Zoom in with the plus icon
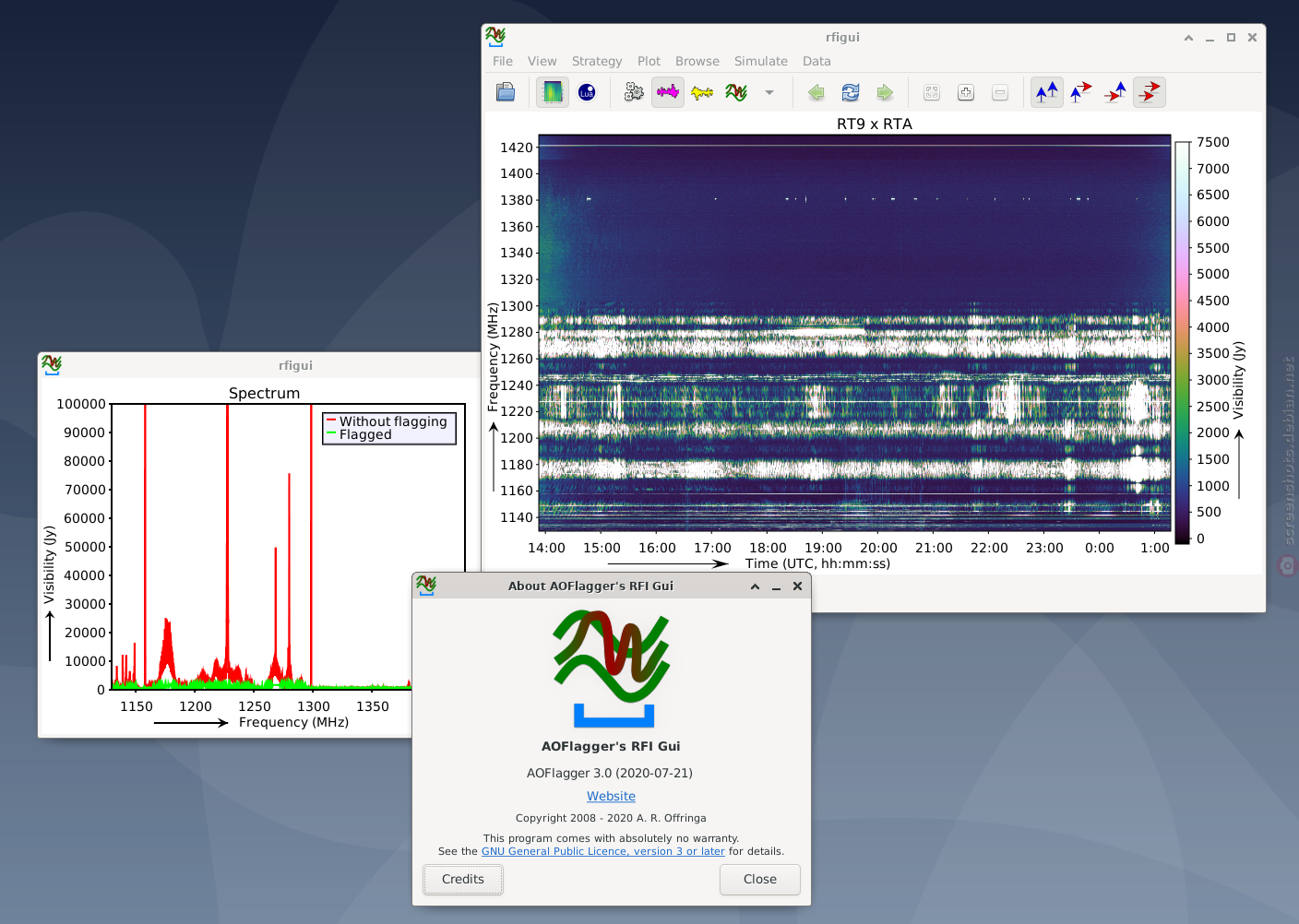The width and height of the screenshot is (1299, 924). (x=966, y=92)
